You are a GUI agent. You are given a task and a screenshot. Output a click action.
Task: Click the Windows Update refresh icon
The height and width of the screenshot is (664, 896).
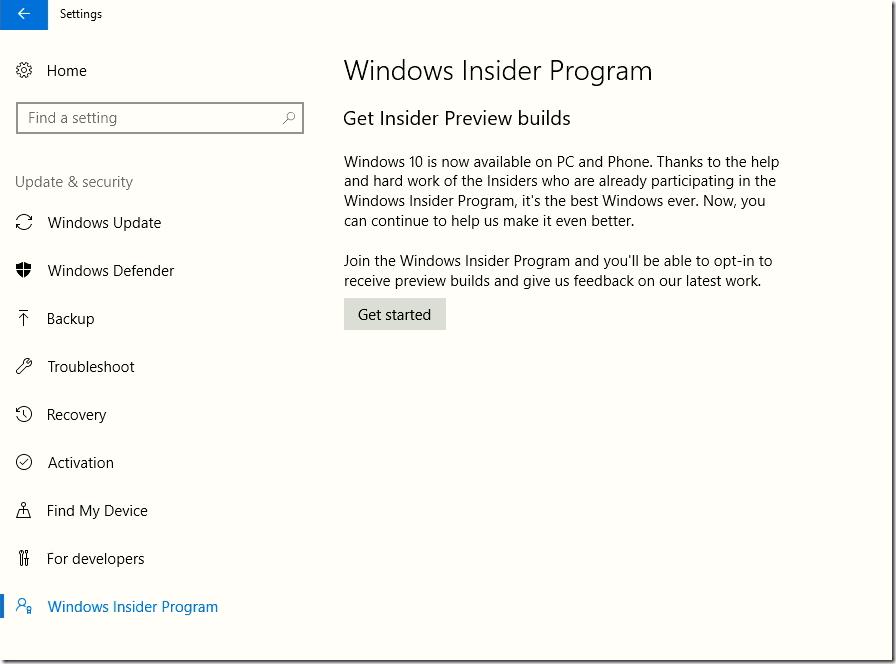(x=24, y=222)
